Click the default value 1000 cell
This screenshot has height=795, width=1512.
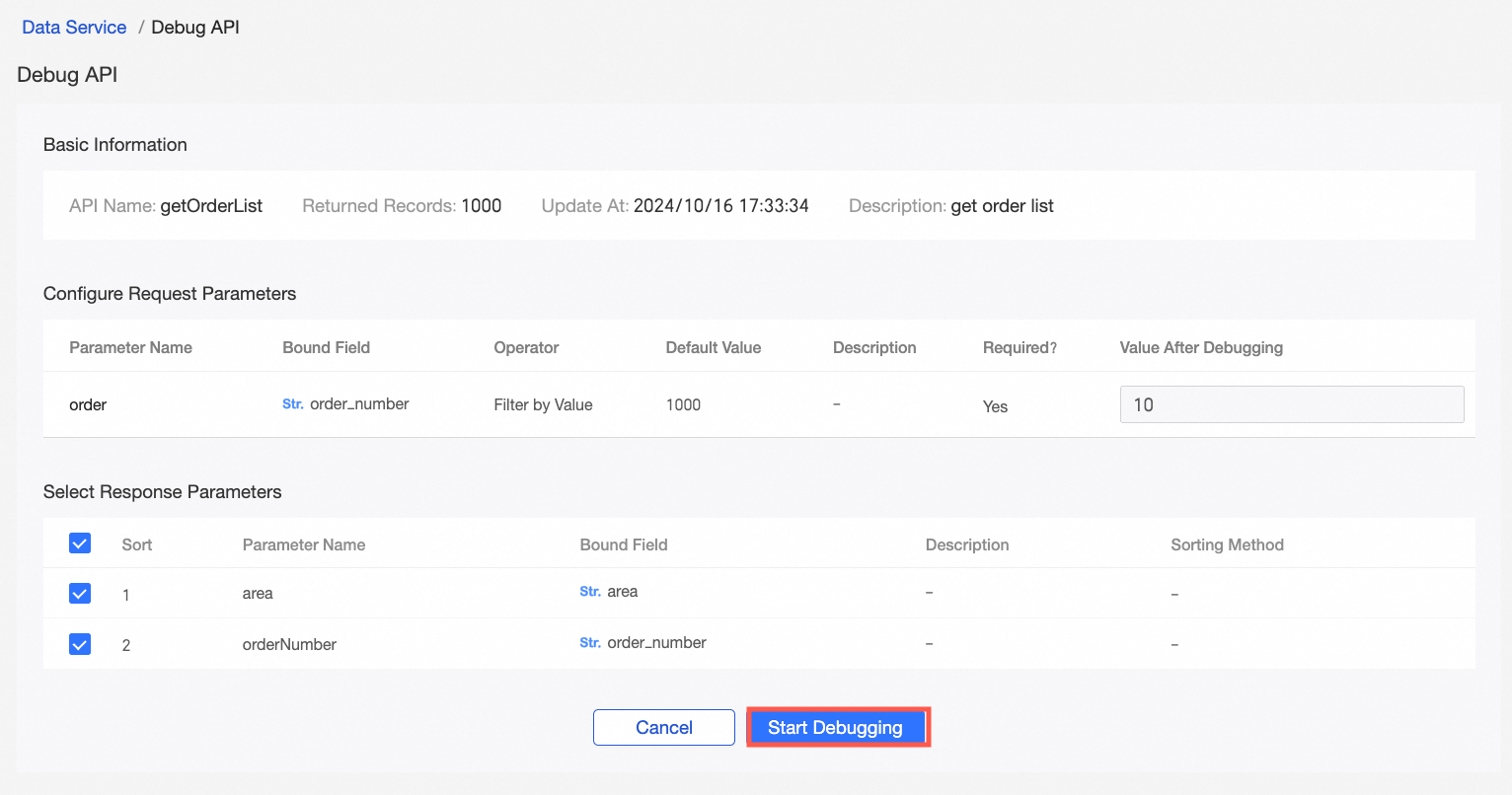[x=683, y=404]
